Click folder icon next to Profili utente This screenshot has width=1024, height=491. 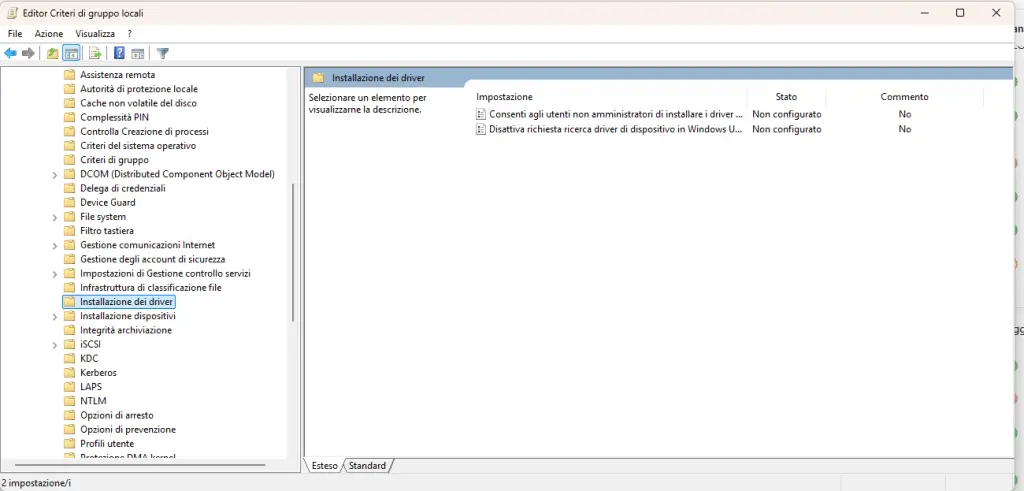coord(69,443)
